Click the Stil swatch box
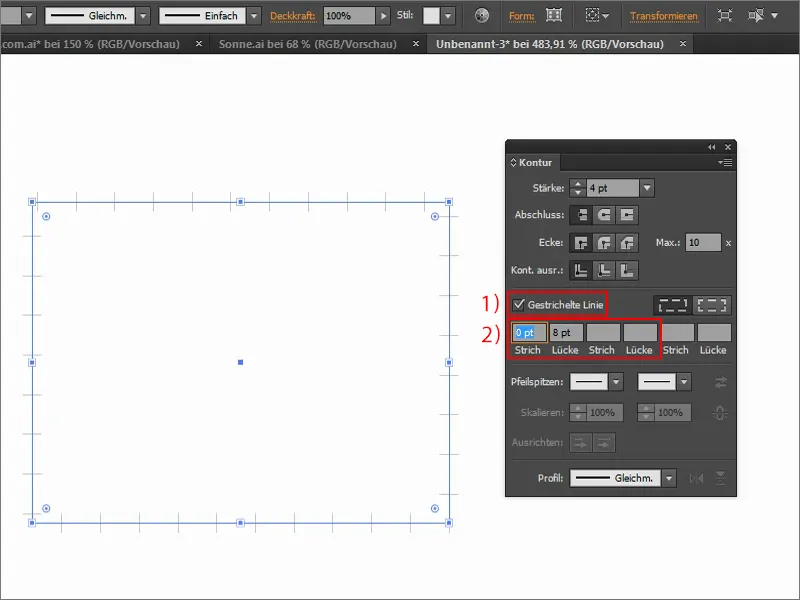 [431, 16]
